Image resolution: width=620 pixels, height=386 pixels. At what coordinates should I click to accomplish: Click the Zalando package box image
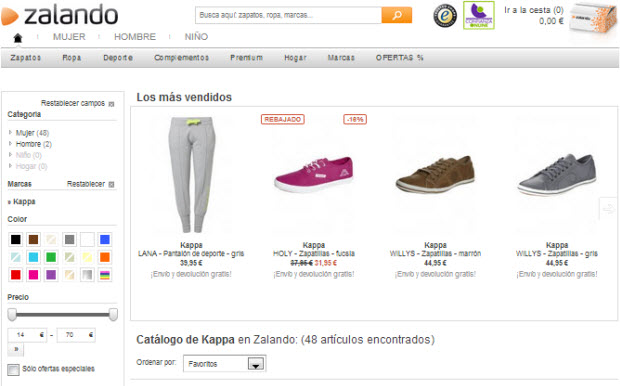[x=593, y=19]
